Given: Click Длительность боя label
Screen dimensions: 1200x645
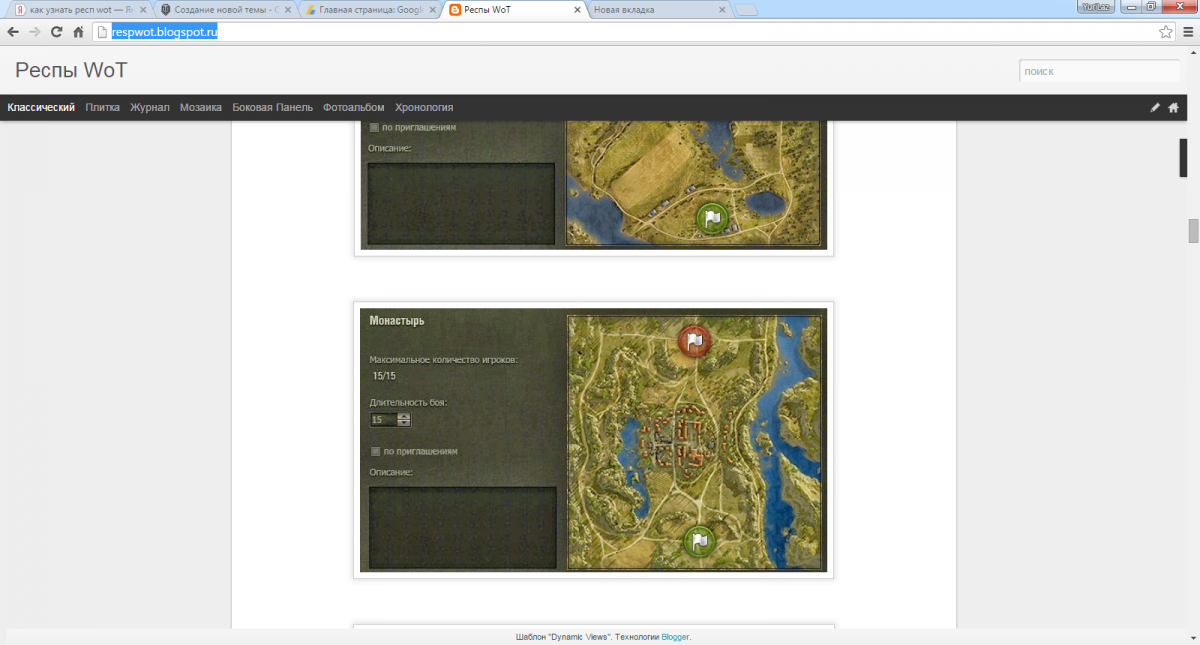Looking at the screenshot, I should click(x=408, y=402).
